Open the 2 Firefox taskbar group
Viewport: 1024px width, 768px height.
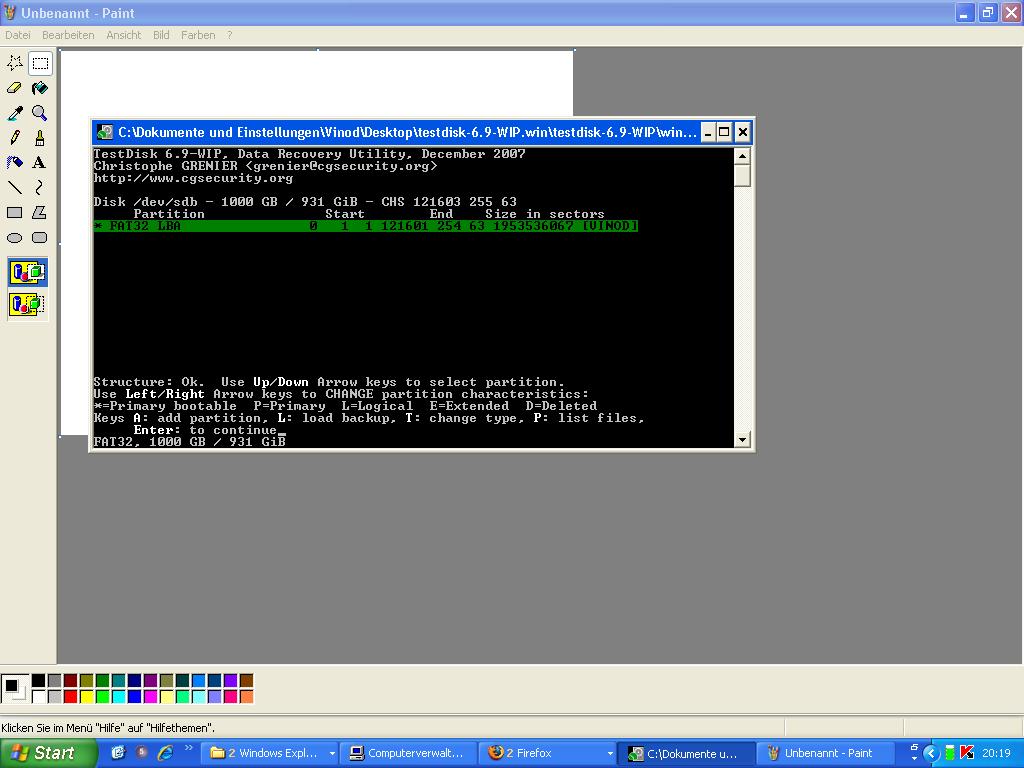(x=547, y=753)
